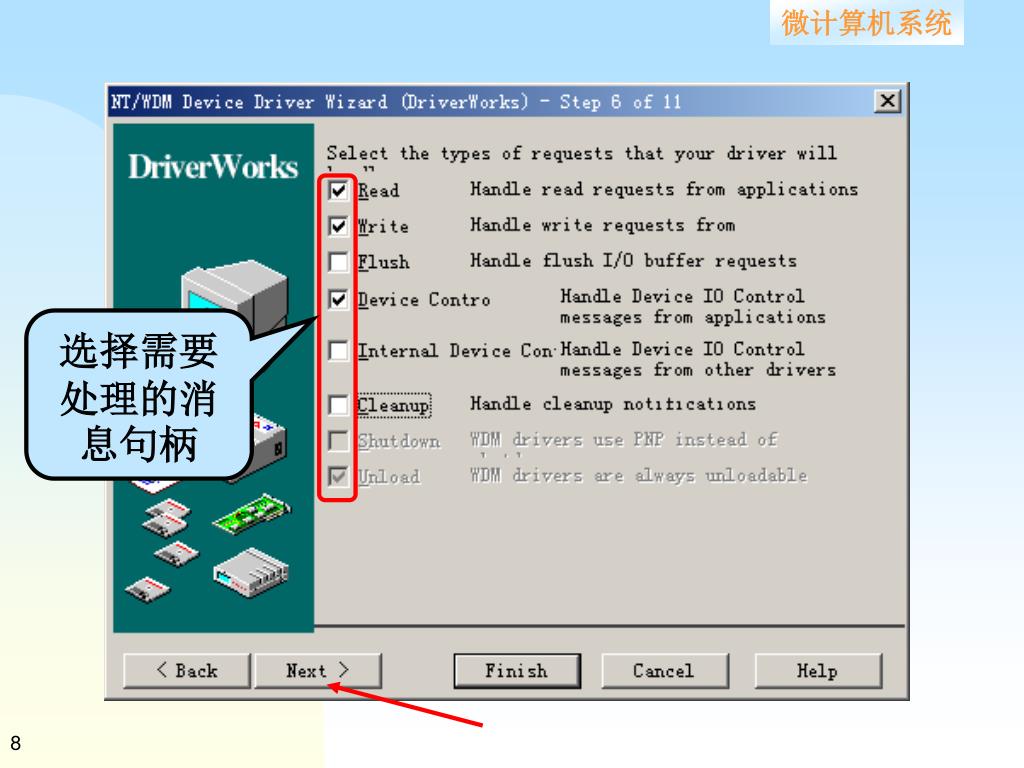Uncheck the Write requests checkbox

(x=338, y=227)
